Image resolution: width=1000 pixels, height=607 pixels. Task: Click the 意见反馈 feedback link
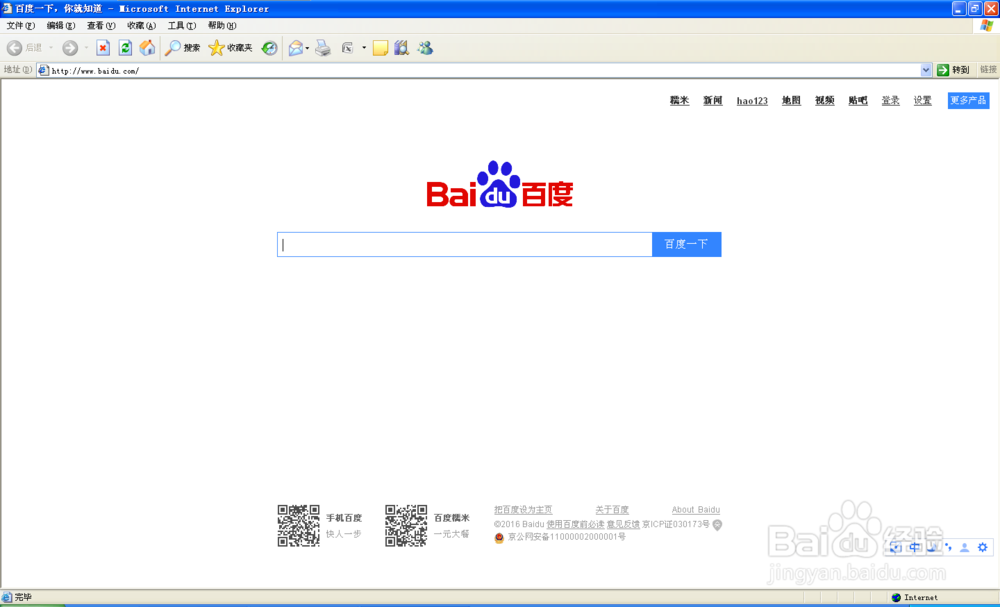[x=623, y=524]
